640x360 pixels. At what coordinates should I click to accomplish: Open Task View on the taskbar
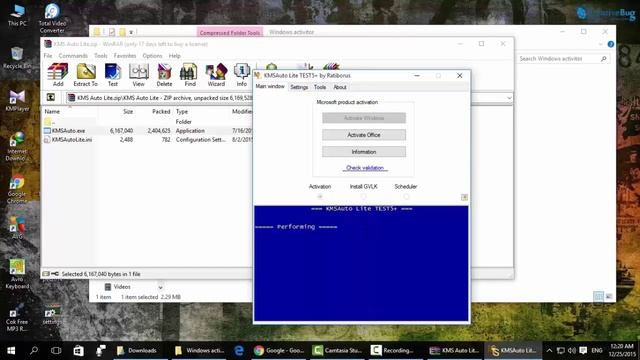click(x=56, y=350)
